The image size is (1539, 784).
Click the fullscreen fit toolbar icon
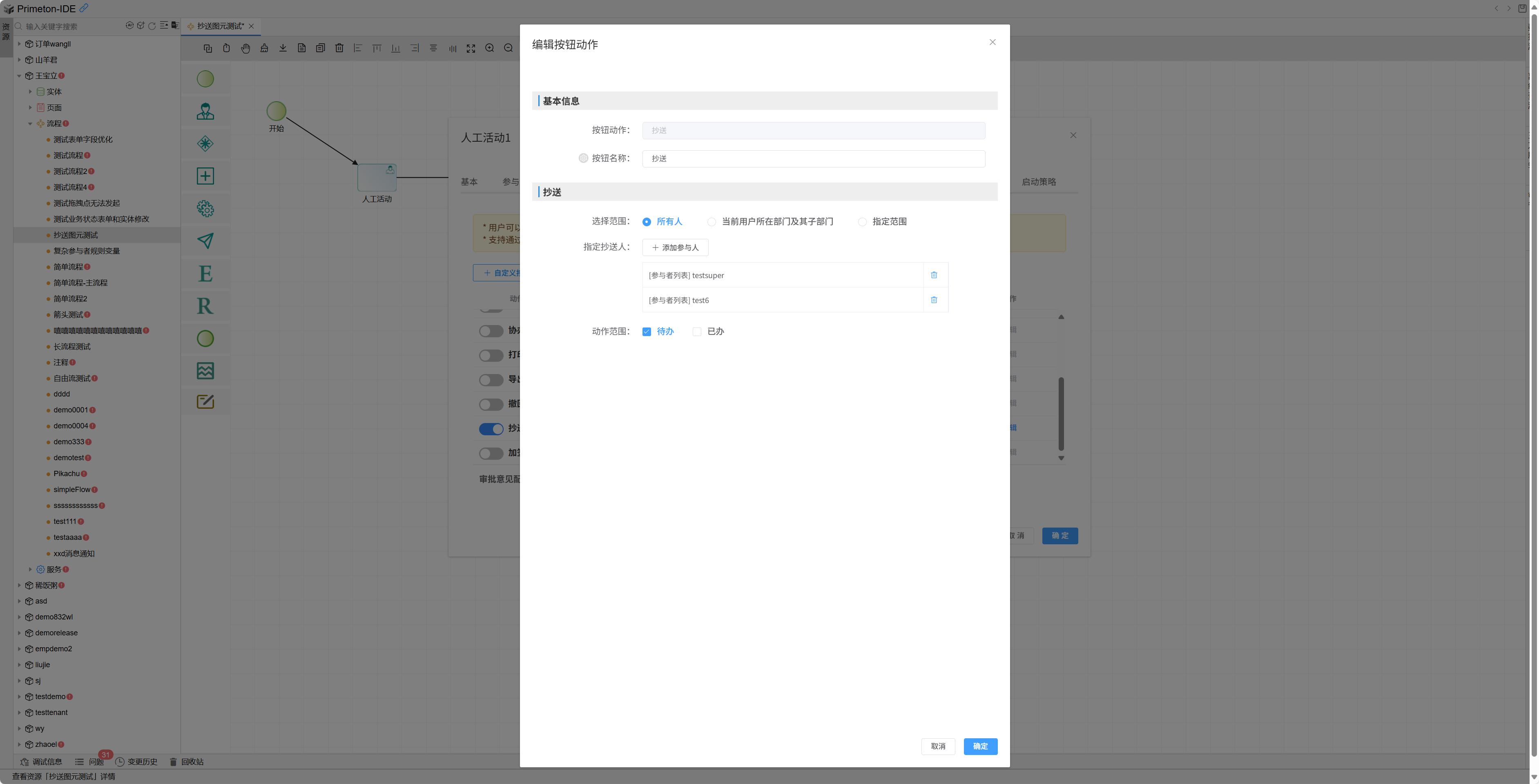coord(471,48)
